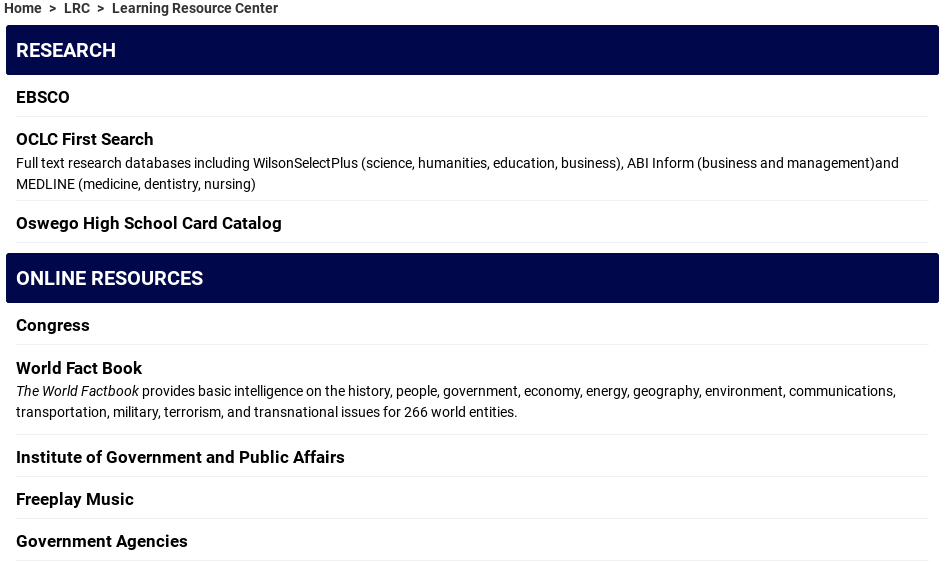Select the Learning Resource Center breadcrumb

[195, 9]
